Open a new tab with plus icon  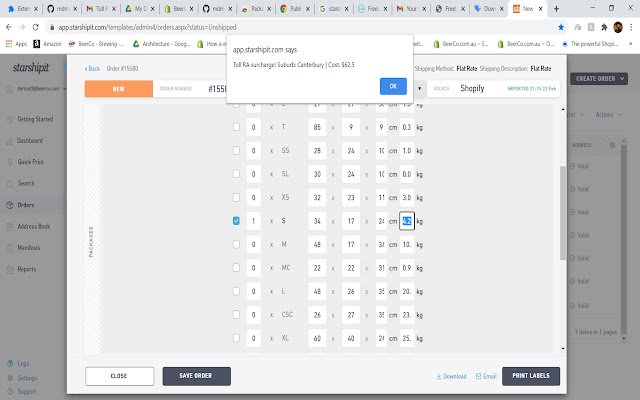tap(556, 9)
